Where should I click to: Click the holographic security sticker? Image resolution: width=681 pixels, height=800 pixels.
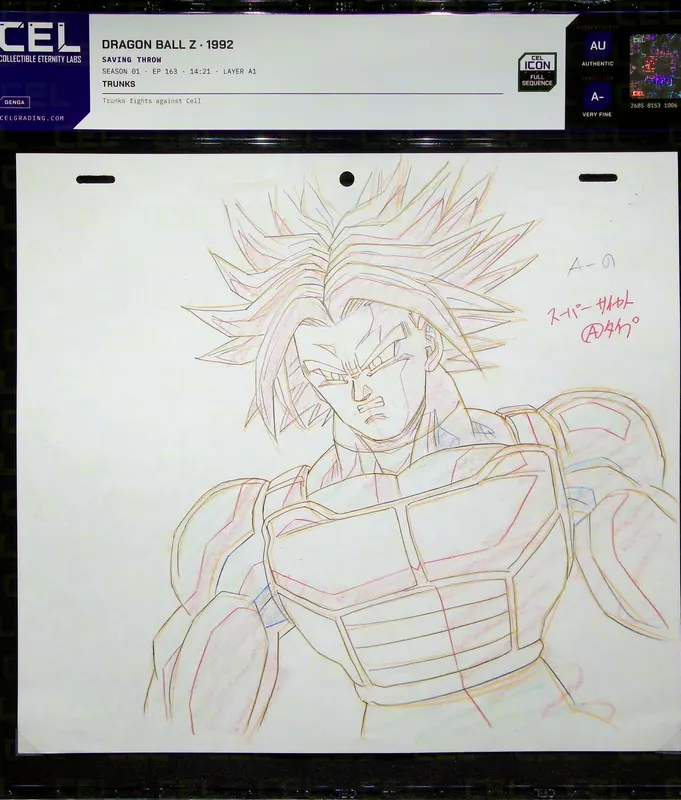[655, 66]
